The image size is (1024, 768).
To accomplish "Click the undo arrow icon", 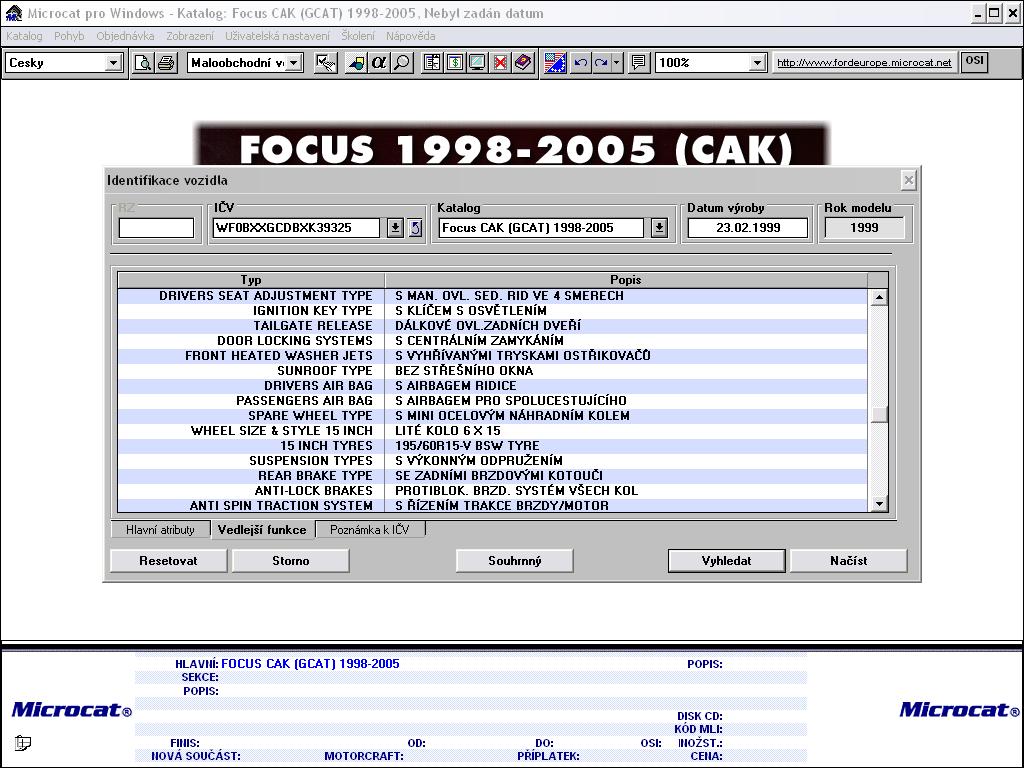I will 580,63.
